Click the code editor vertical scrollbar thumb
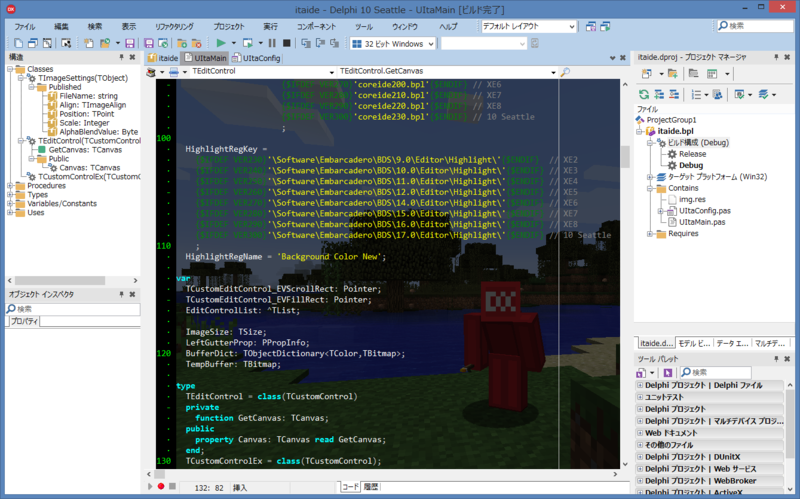Viewport: 800px width, 499px height. (x=625, y=157)
